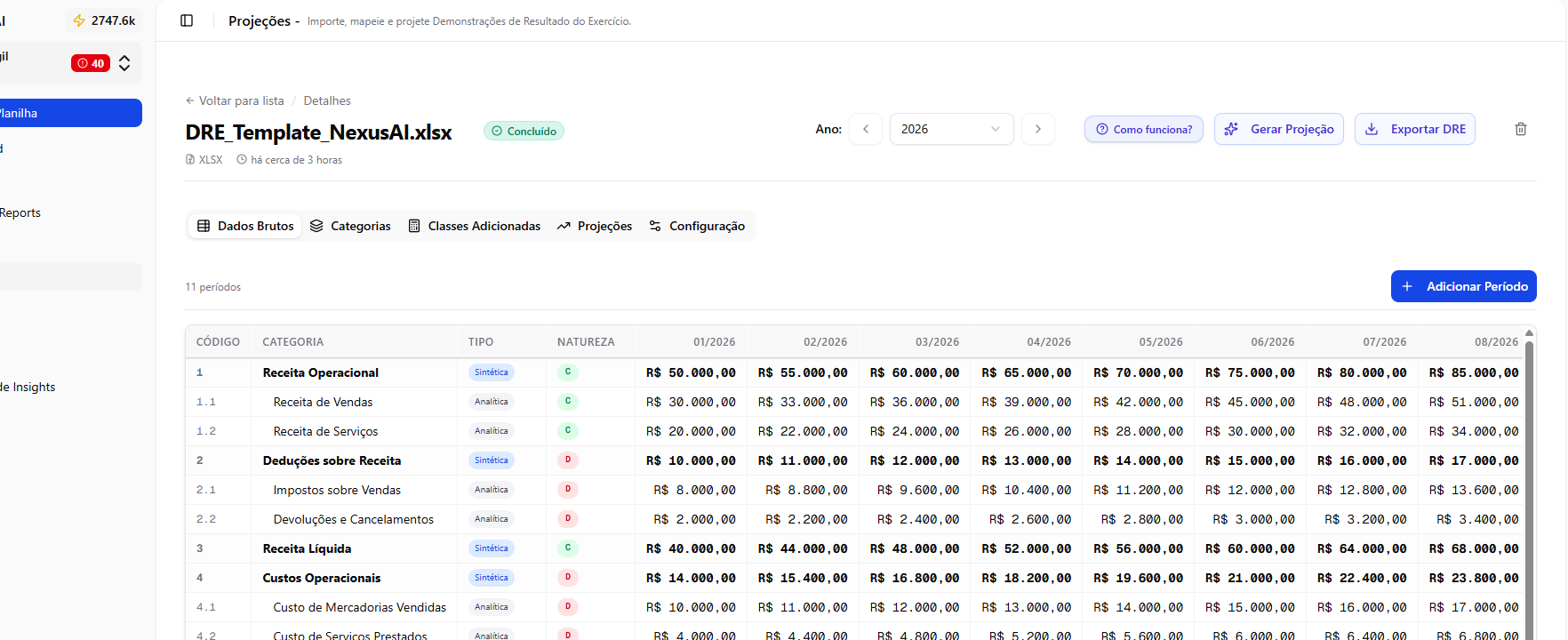Screen dimensions: 1568x640
Task: Click the C nature badge for Receita Líquida
Action: (568, 548)
